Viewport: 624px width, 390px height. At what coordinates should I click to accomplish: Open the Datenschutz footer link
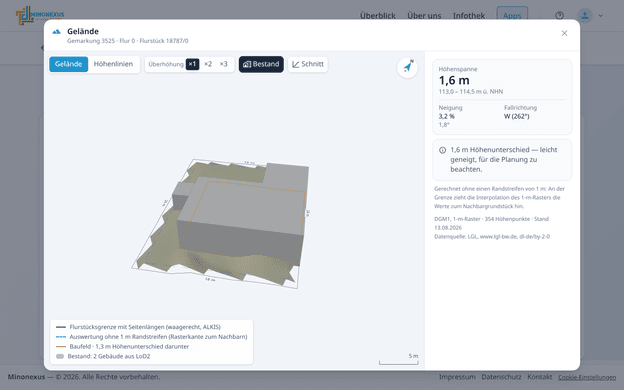pos(501,376)
